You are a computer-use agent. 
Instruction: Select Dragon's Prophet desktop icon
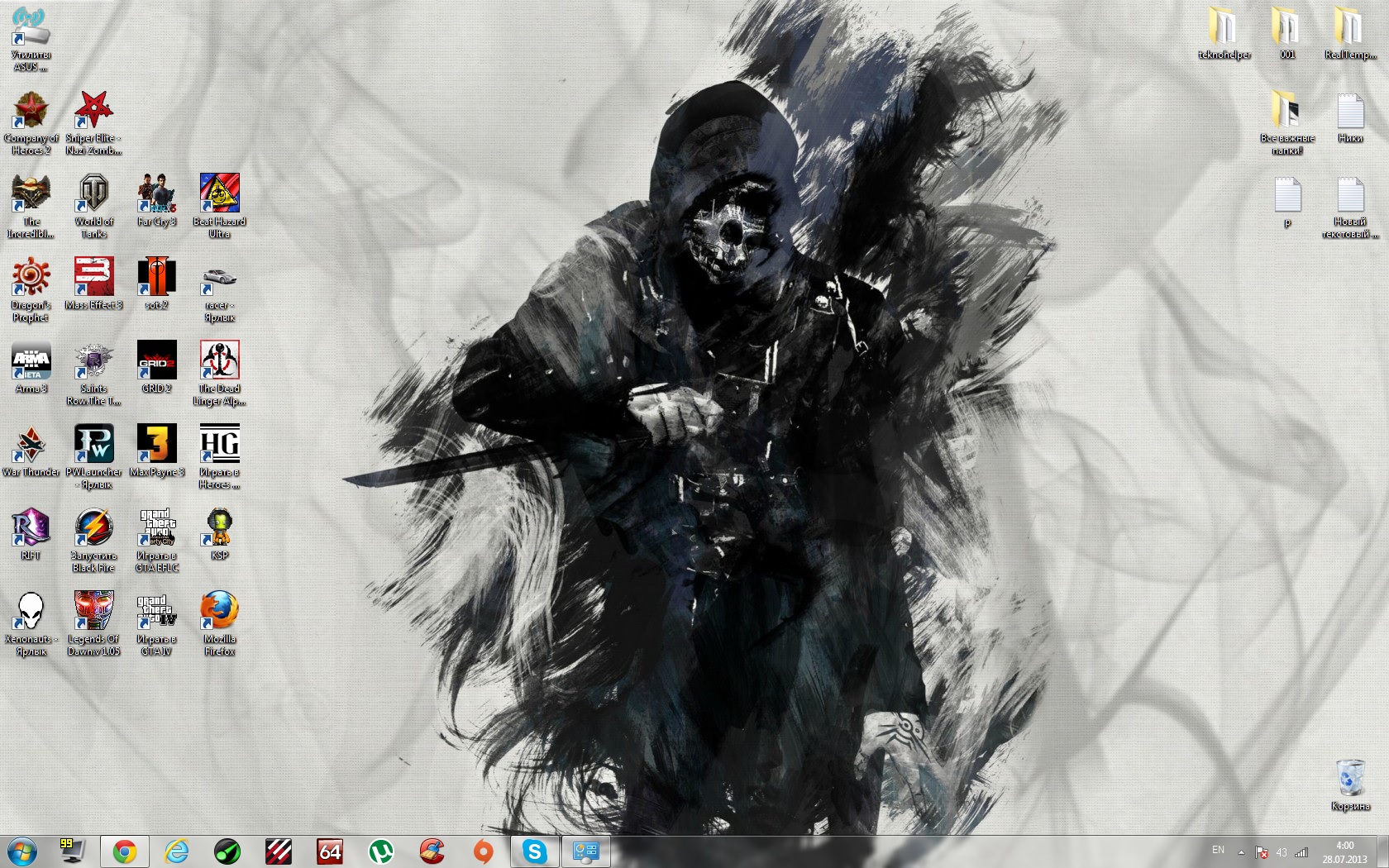pyautogui.click(x=31, y=290)
